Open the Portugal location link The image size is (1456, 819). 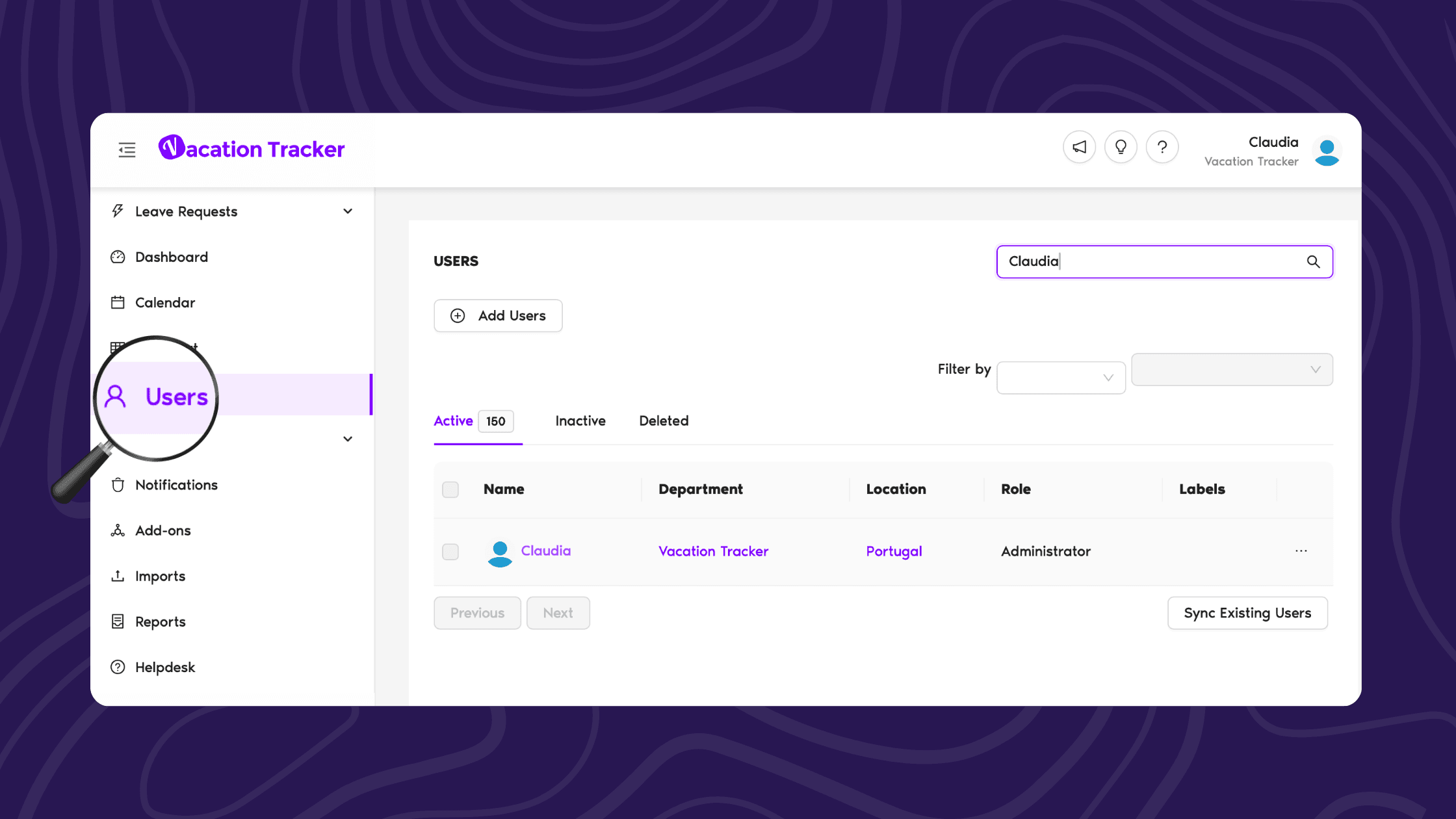[894, 551]
